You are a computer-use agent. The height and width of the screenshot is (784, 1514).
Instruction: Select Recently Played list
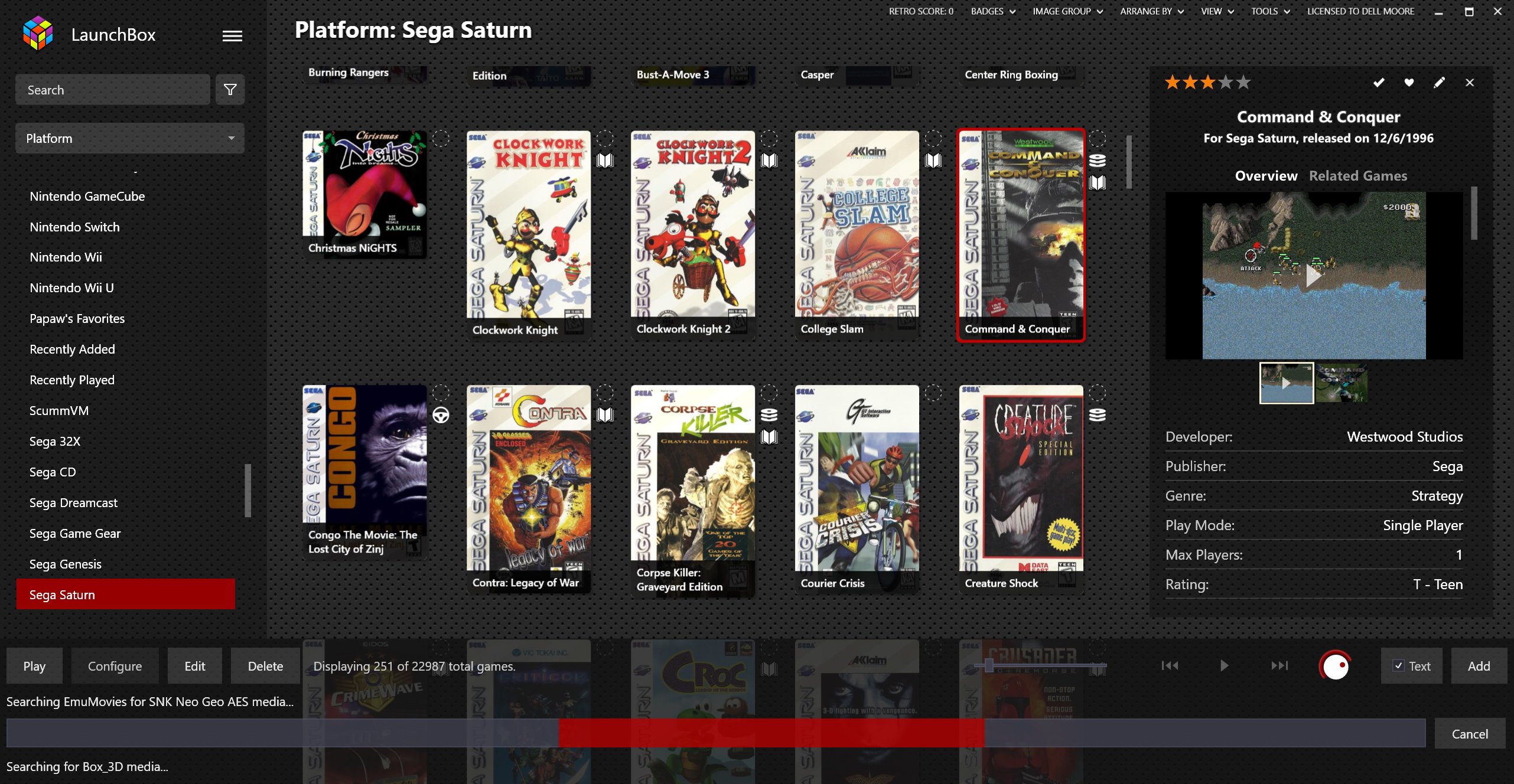[x=71, y=380]
